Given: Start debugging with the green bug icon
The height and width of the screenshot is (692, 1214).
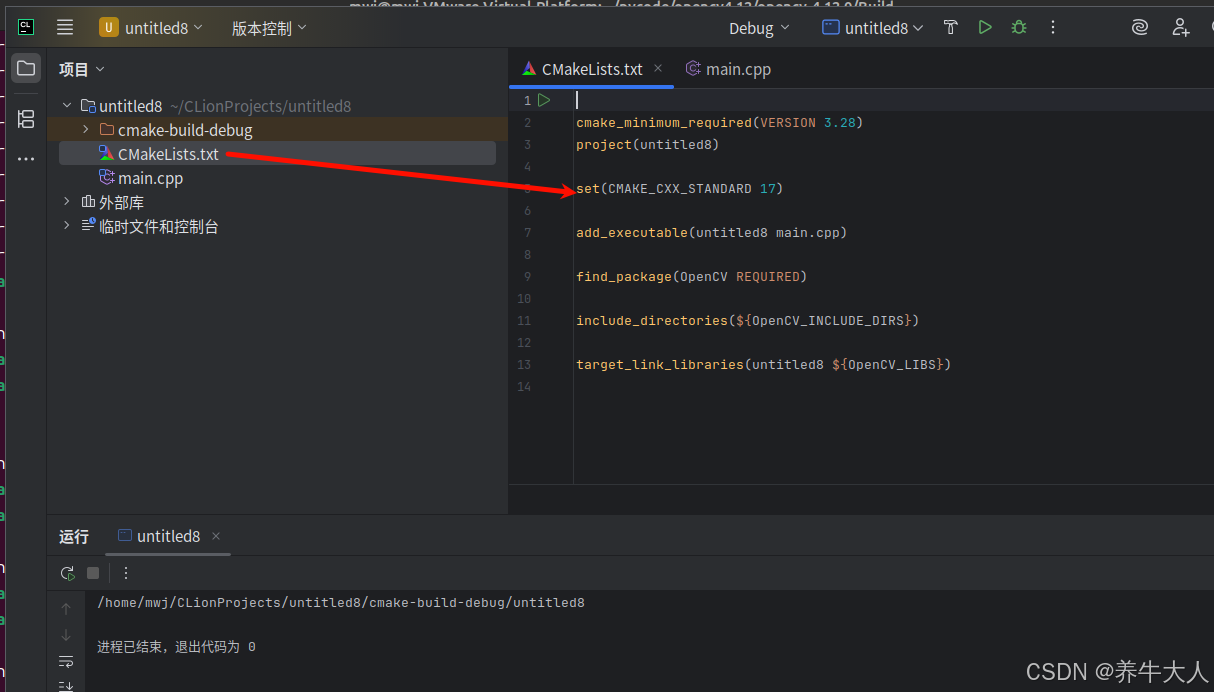Looking at the screenshot, I should 1019,27.
